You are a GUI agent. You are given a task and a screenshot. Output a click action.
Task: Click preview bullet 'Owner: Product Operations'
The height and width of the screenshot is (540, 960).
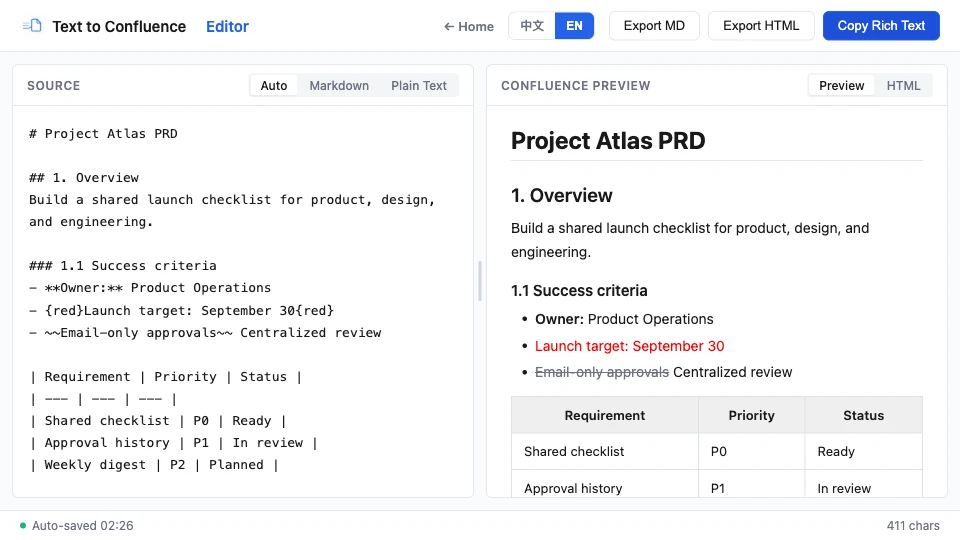[x=624, y=319]
